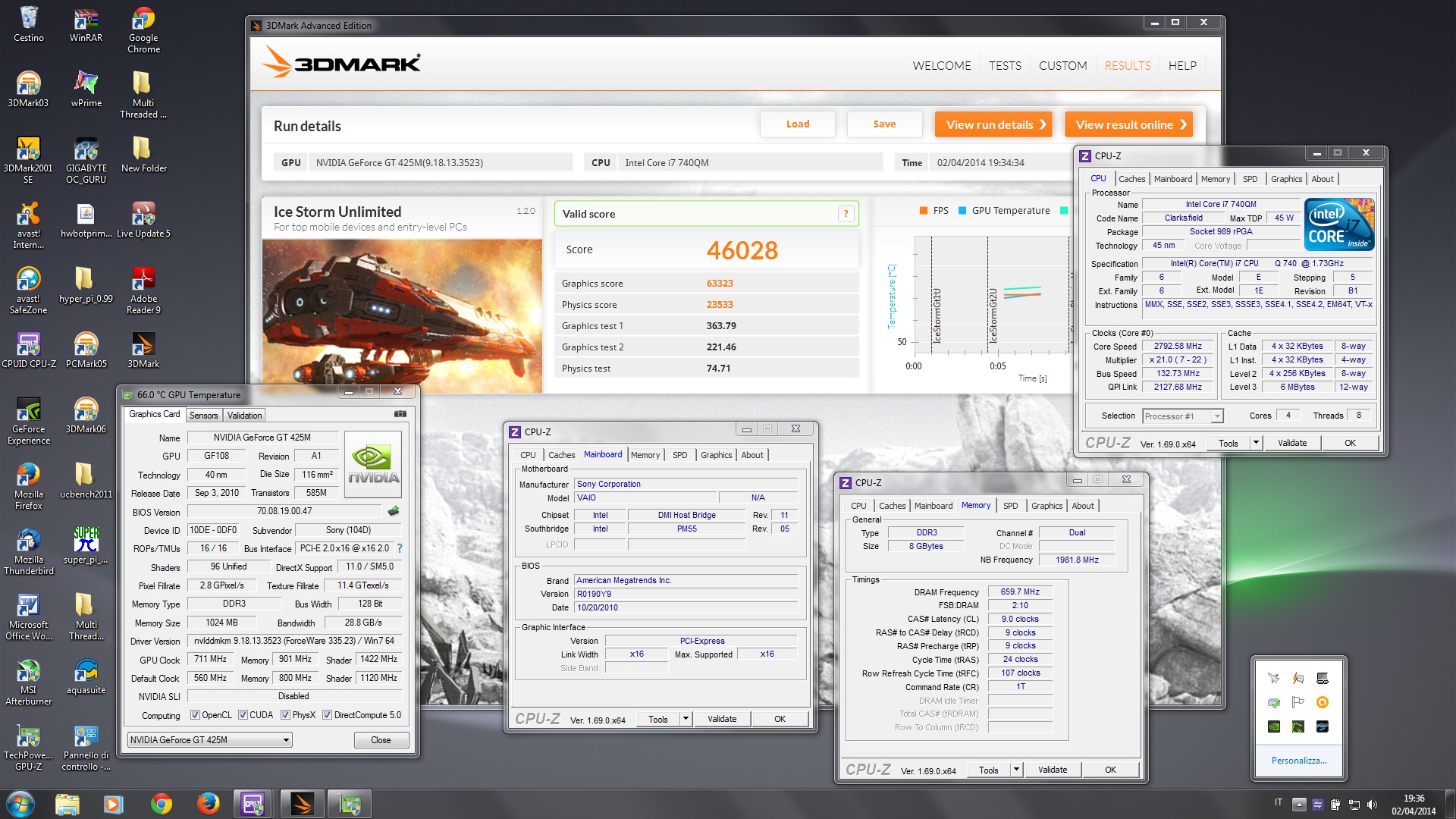1456x819 pixels.
Task: Click the IT language indicator on taskbar
Action: [x=1279, y=802]
